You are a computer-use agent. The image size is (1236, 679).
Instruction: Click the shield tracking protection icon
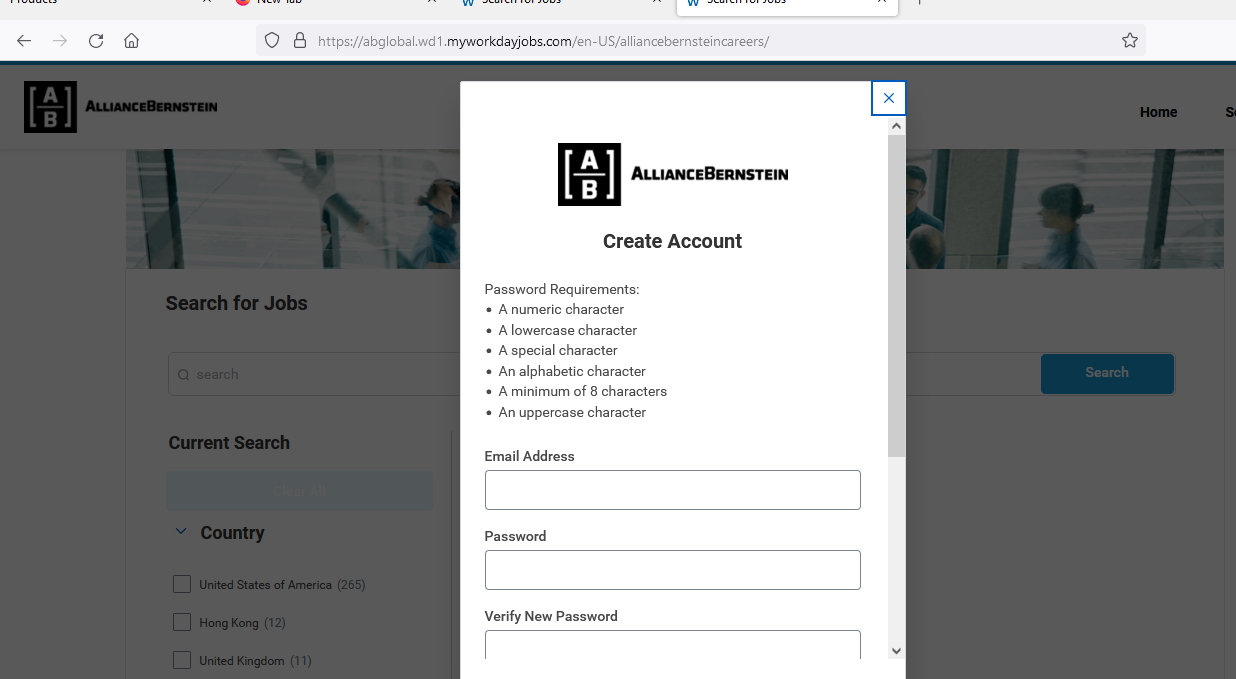[271, 41]
